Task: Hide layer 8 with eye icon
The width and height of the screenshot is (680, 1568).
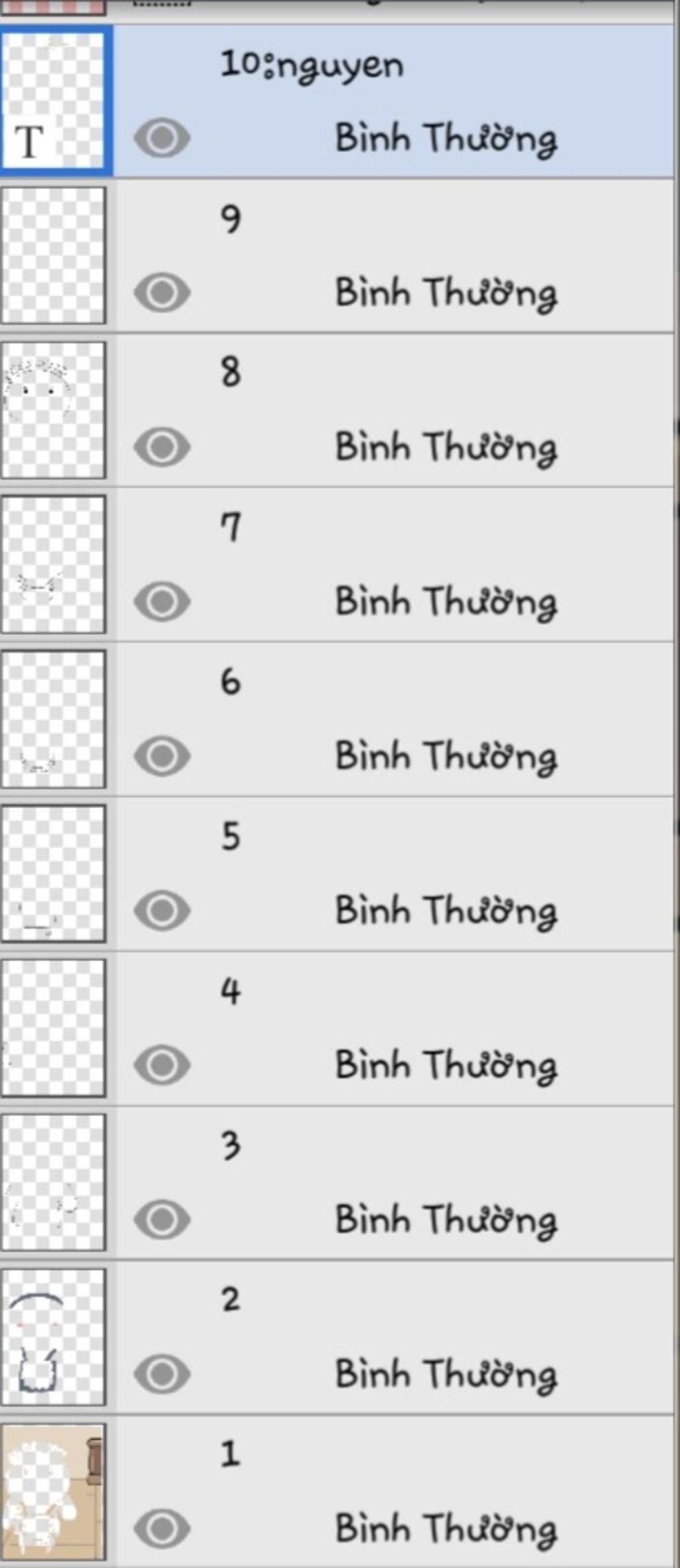Action: (162, 447)
